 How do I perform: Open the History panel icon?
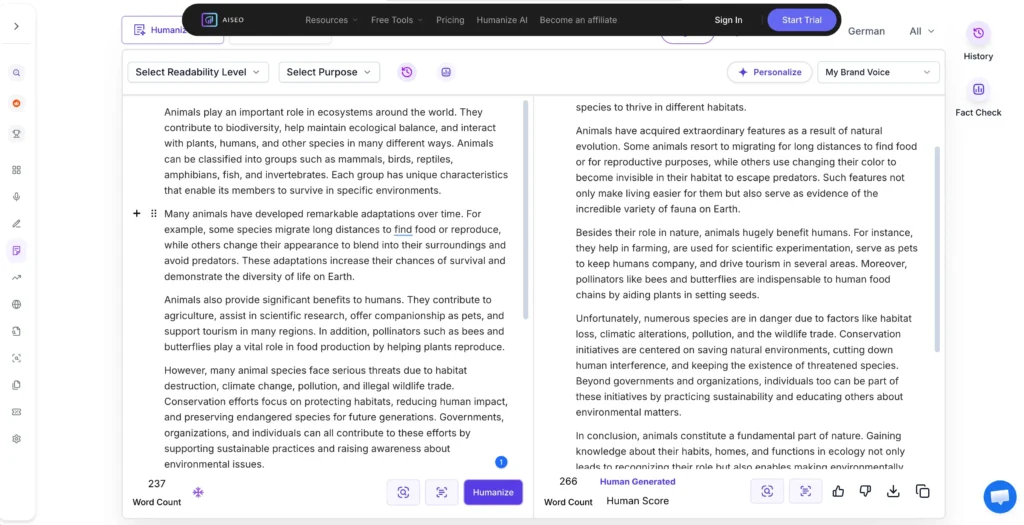(x=978, y=33)
